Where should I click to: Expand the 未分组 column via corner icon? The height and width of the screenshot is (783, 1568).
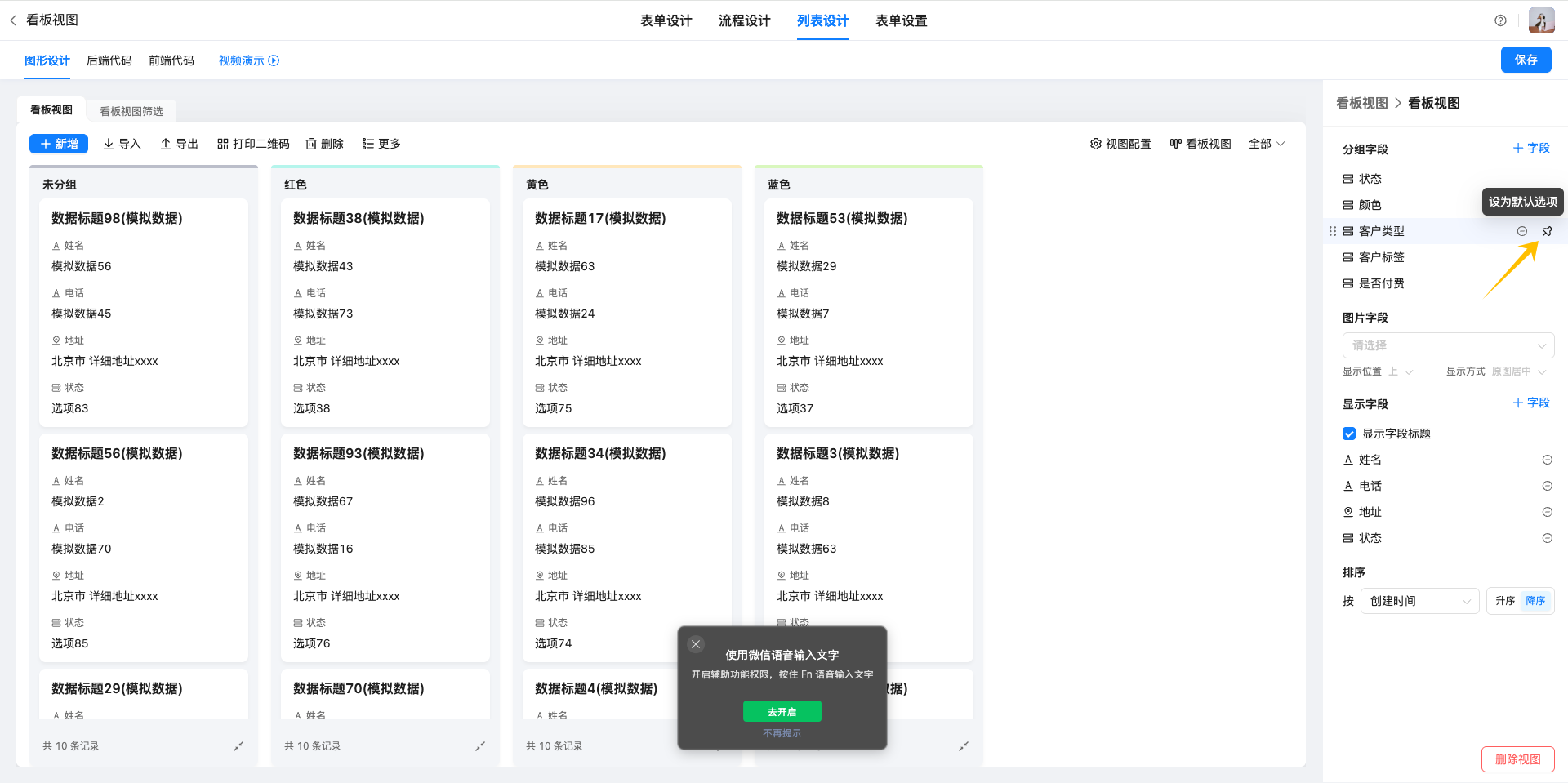tap(238, 746)
